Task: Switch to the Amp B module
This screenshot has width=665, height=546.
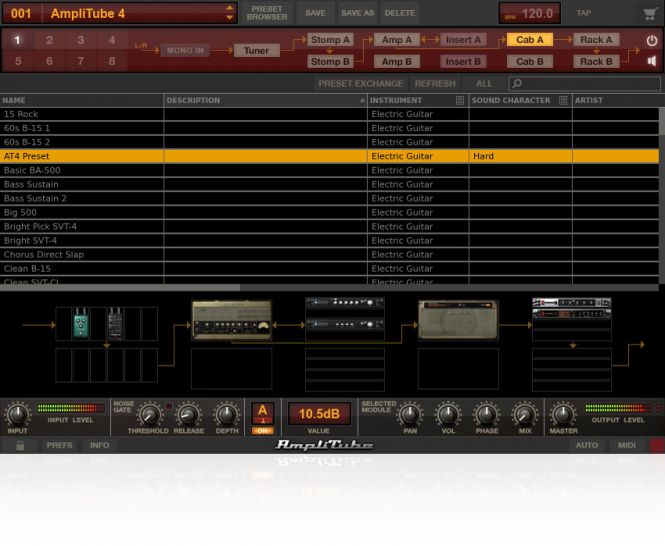Action: point(397,62)
